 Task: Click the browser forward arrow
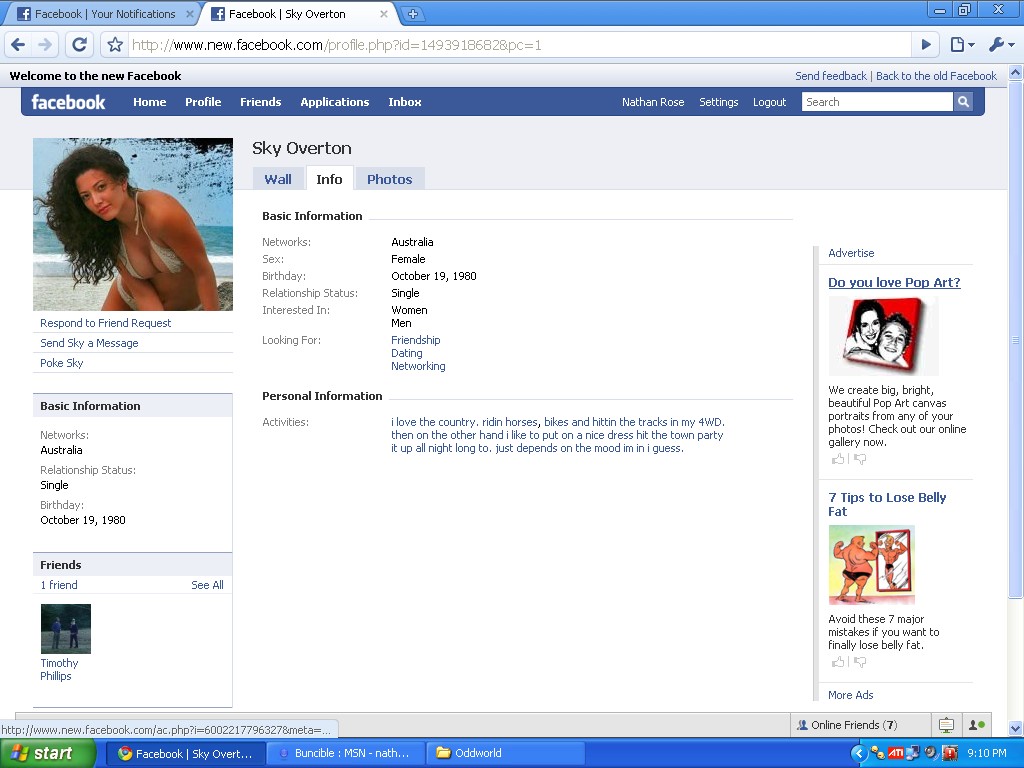pyautogui.click(x=45, y=44)
